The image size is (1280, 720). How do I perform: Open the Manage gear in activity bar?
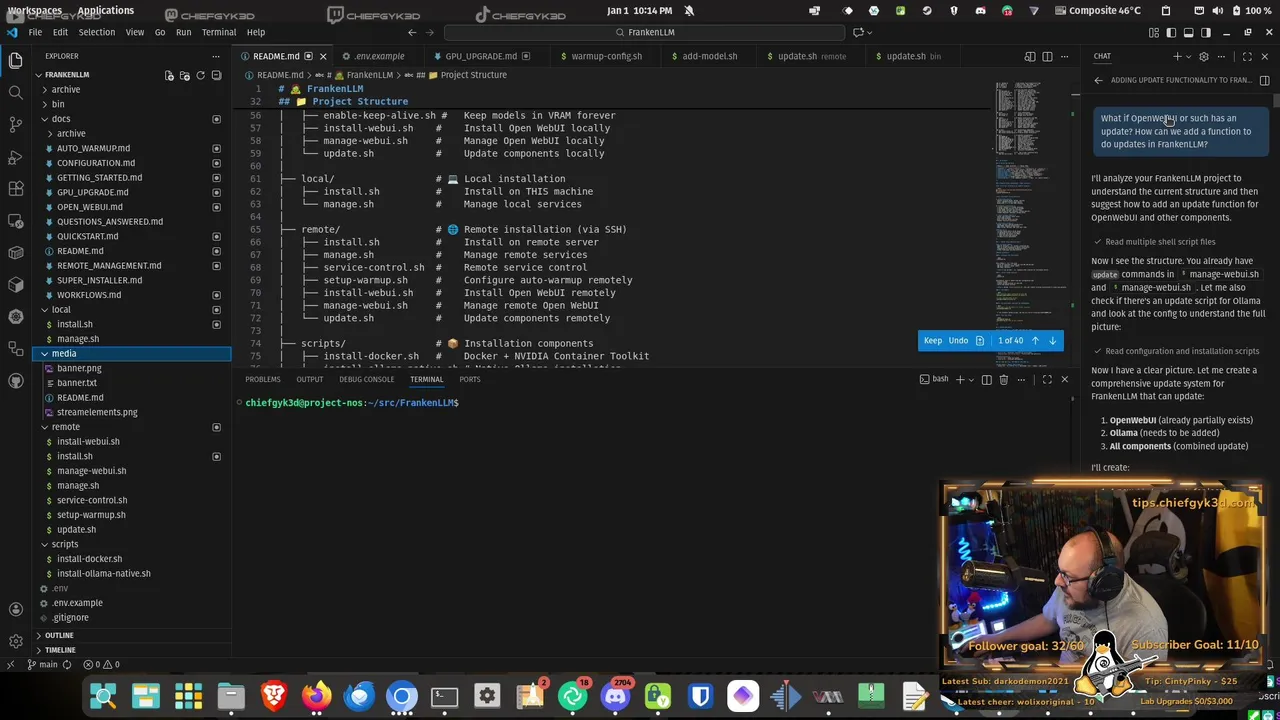(x=15, y=641)
